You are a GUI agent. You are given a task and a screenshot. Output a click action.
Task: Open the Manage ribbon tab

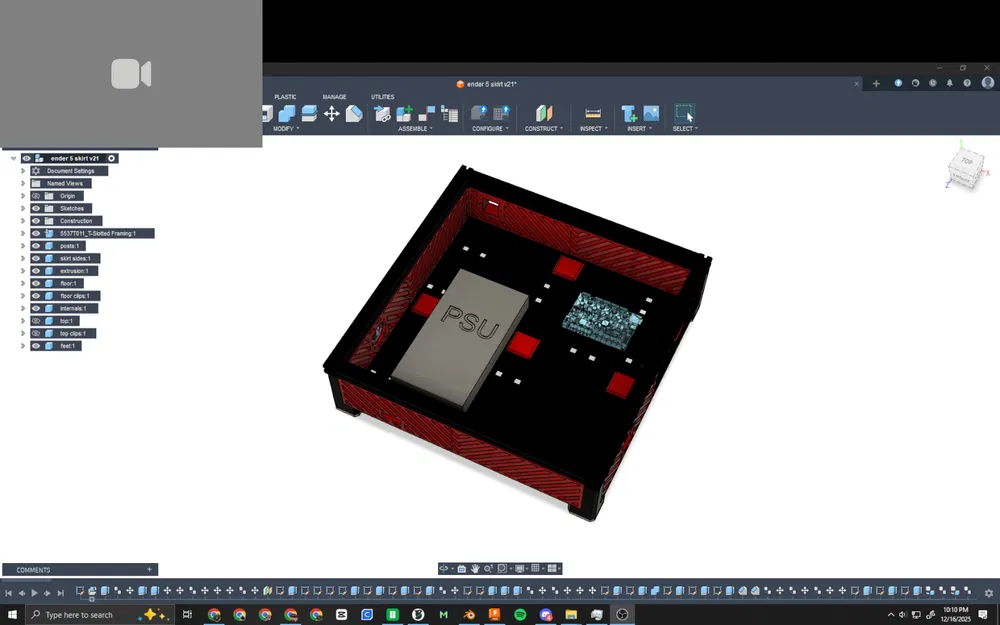[x=334, y=97]
